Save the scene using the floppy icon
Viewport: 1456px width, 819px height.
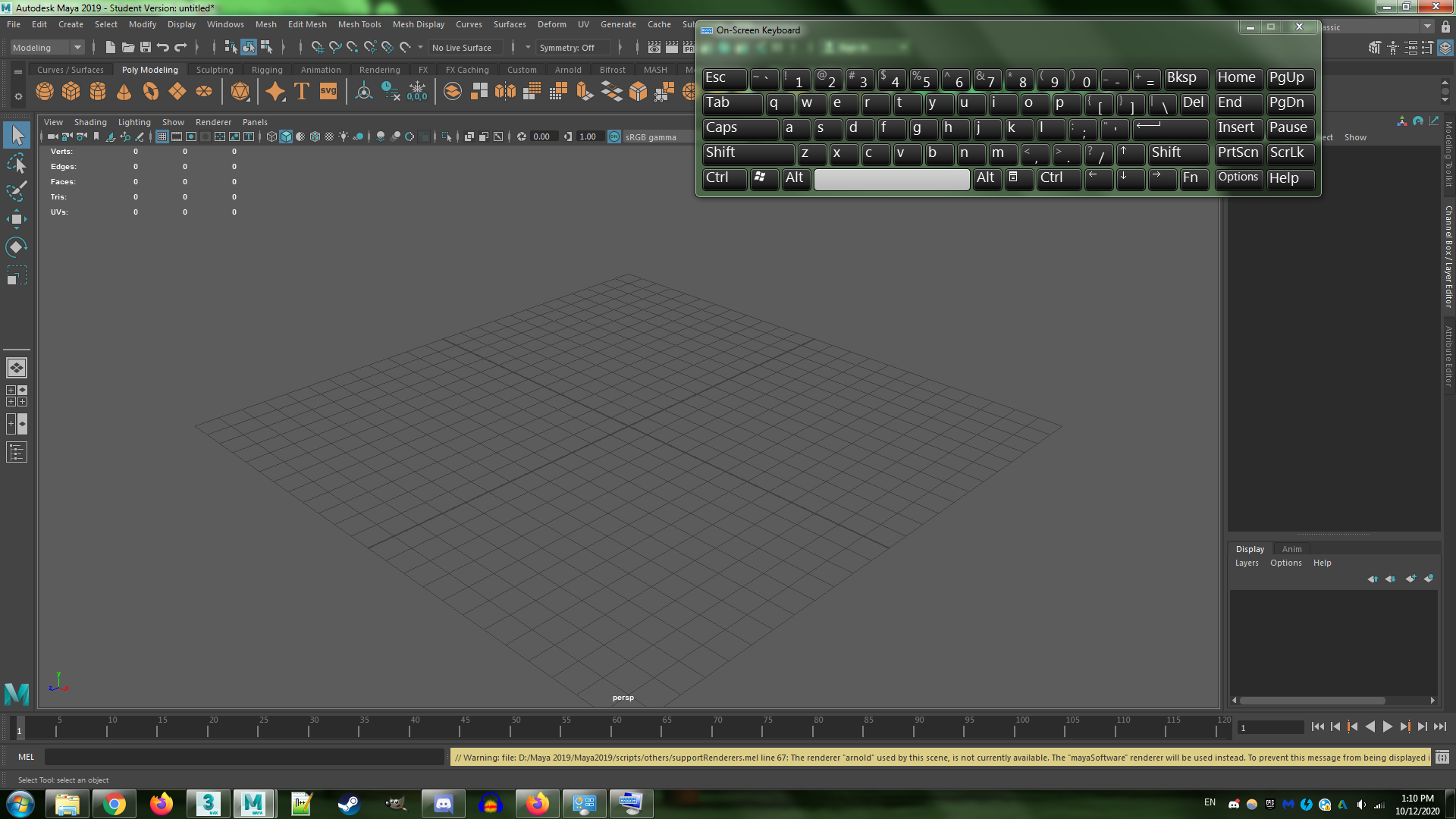coord(146,47)
